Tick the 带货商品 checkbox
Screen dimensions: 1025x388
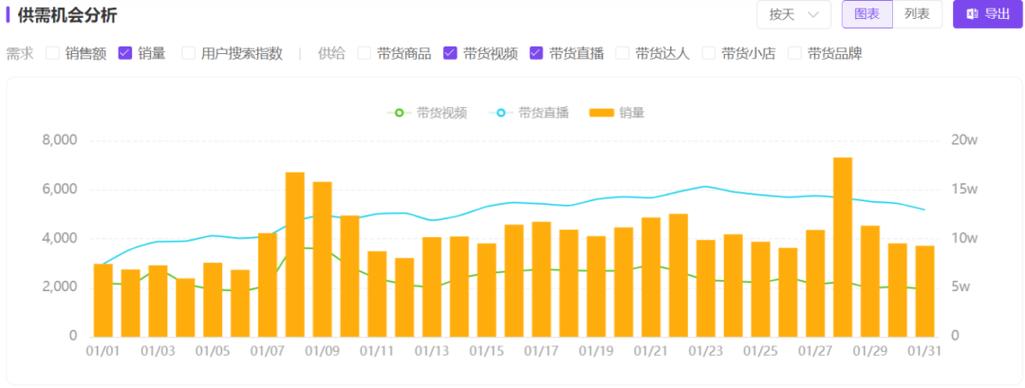(364, 54)
